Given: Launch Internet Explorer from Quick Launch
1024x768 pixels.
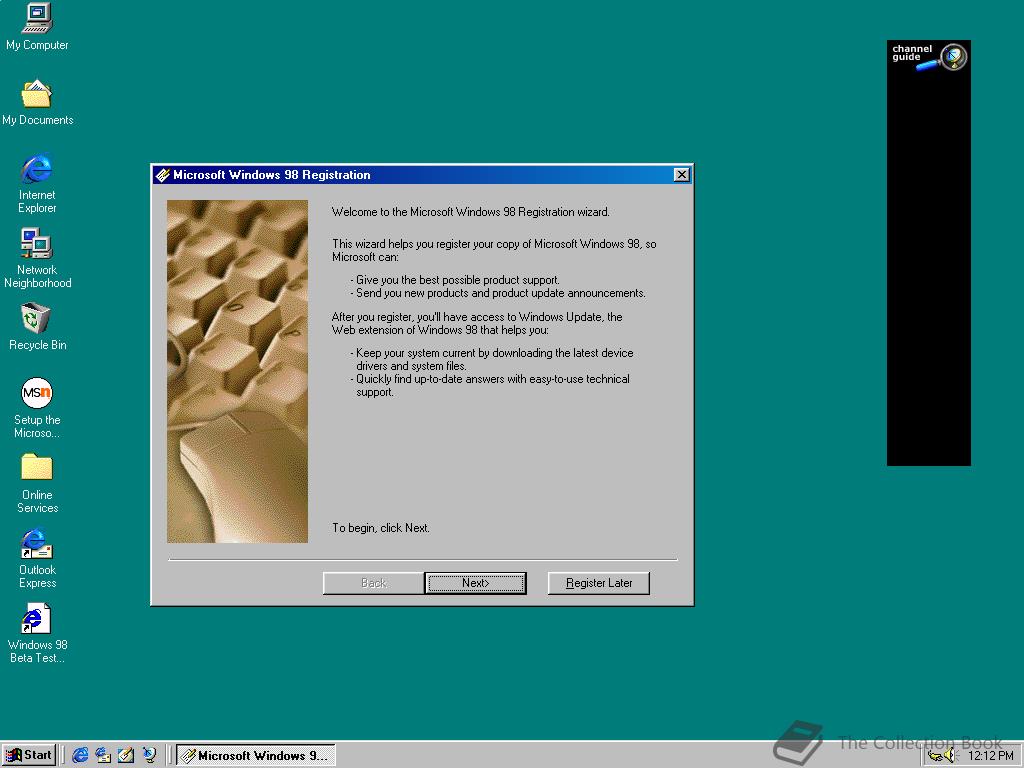Looking at the screenshot, I should pyautogui.click(x=80, y=755).
